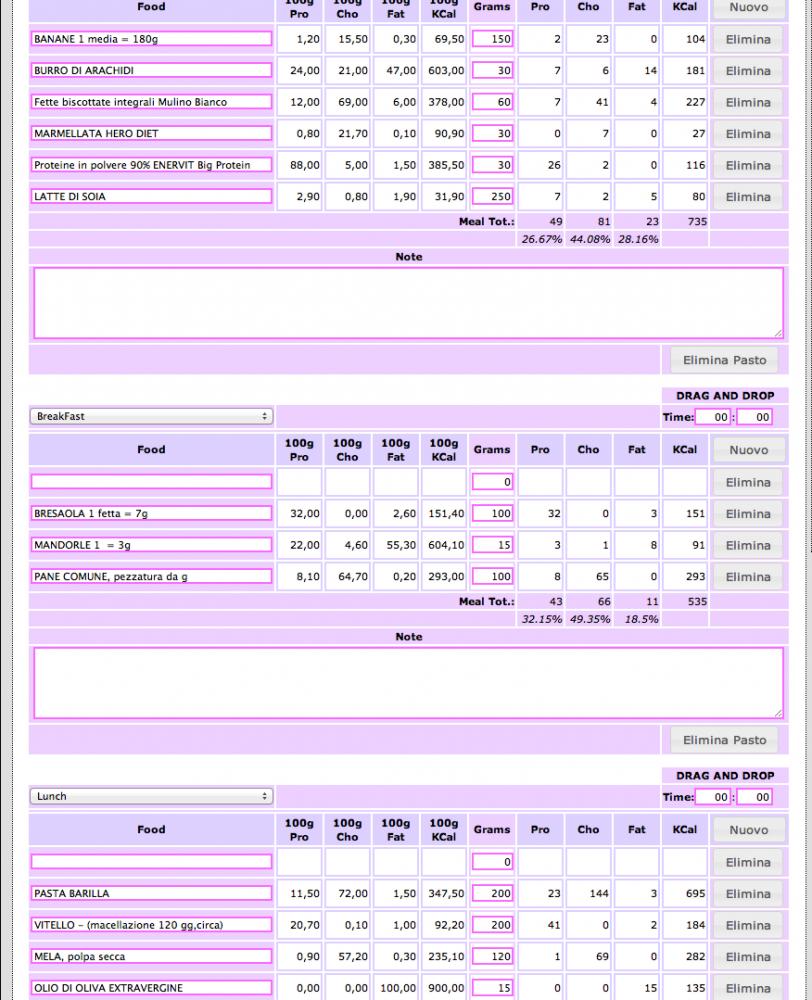The width and height of the screenshot is (812, 1000).
Task: Click the Lunch time minutes field
Action: point(755,797)
